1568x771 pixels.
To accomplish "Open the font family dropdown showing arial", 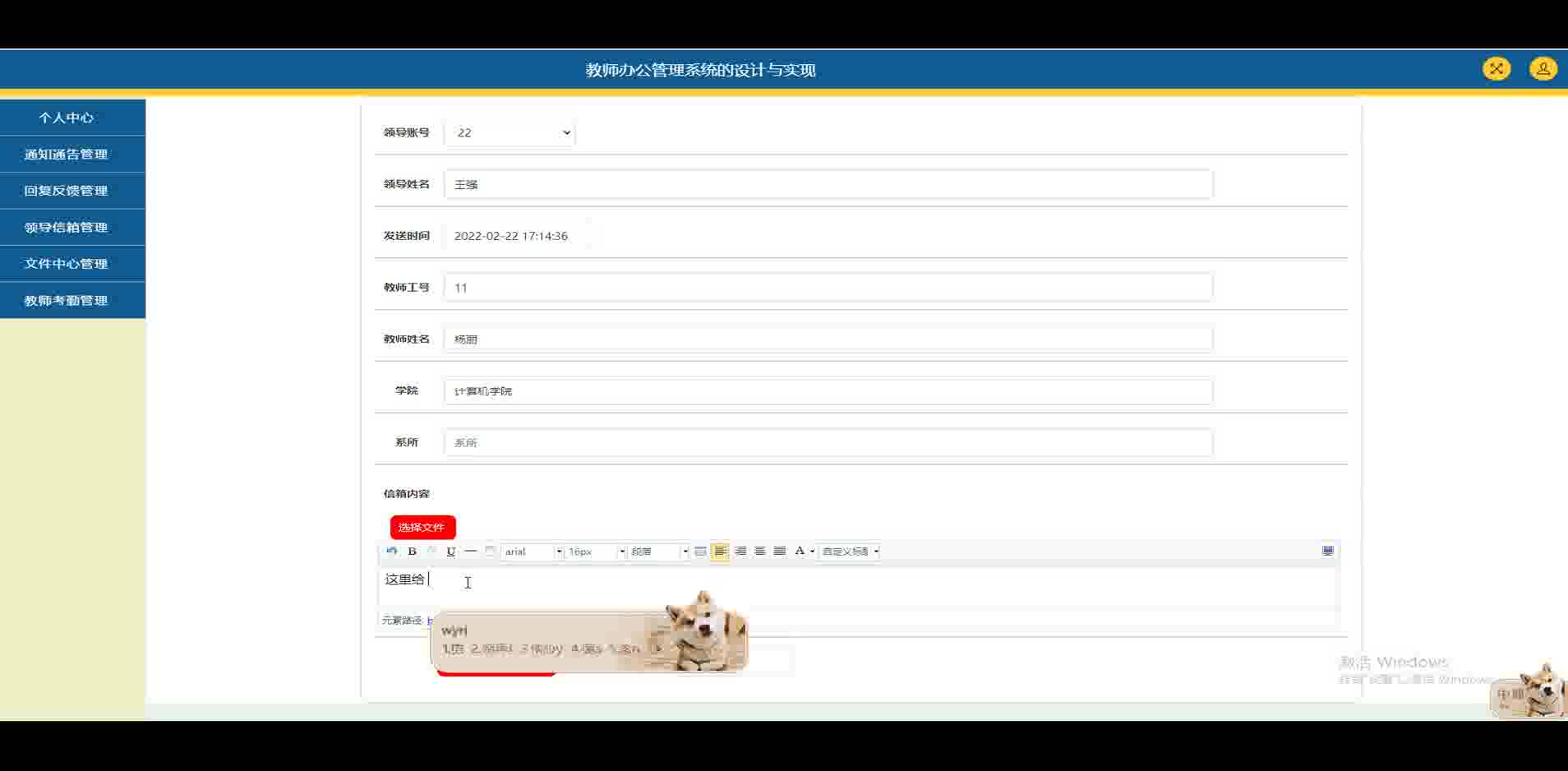I will tap(533, 552).
